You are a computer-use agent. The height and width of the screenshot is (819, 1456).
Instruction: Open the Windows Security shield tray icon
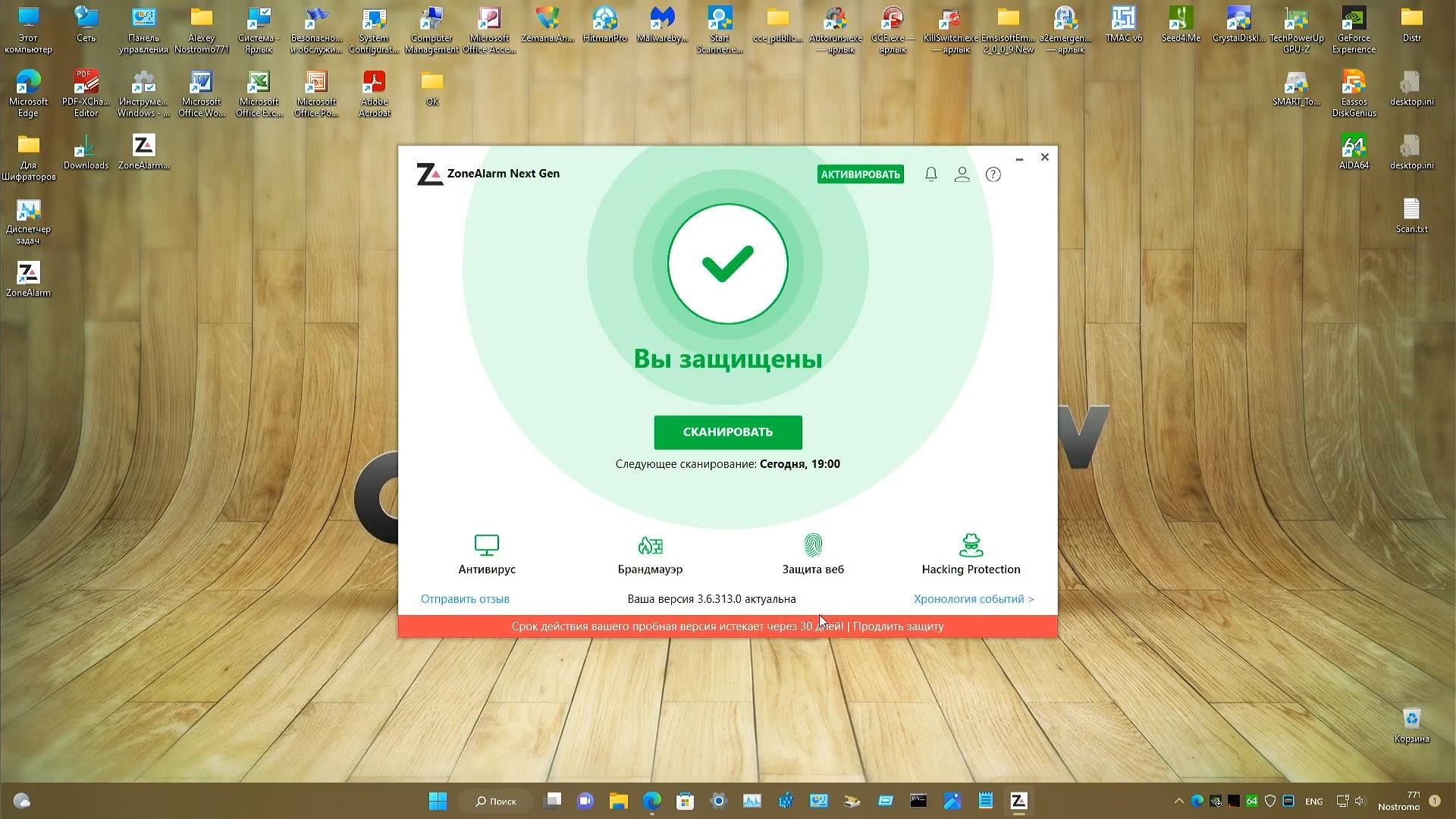(1271, 801)
